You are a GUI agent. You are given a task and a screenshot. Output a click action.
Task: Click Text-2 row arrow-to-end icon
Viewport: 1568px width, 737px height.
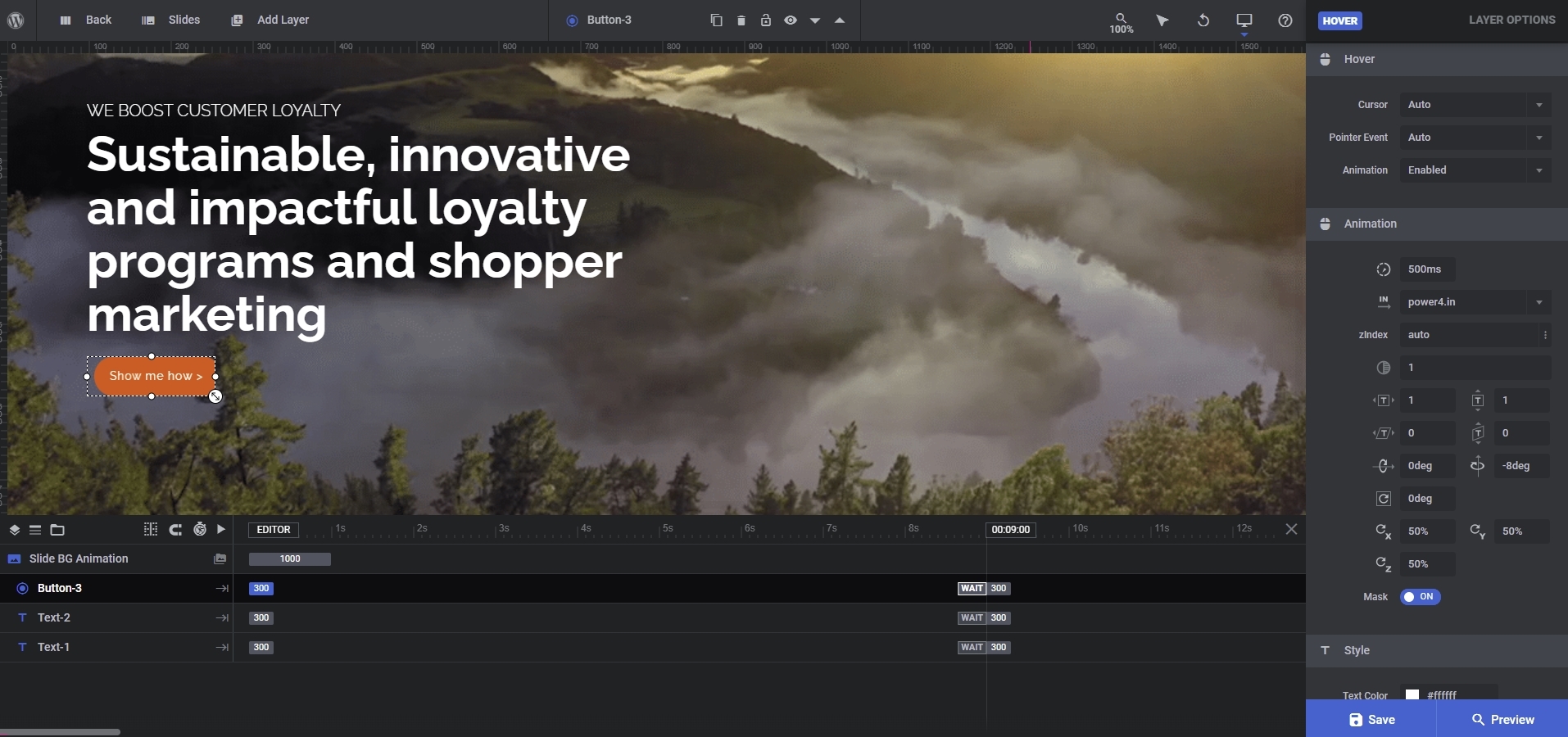[x=222, y=618]
